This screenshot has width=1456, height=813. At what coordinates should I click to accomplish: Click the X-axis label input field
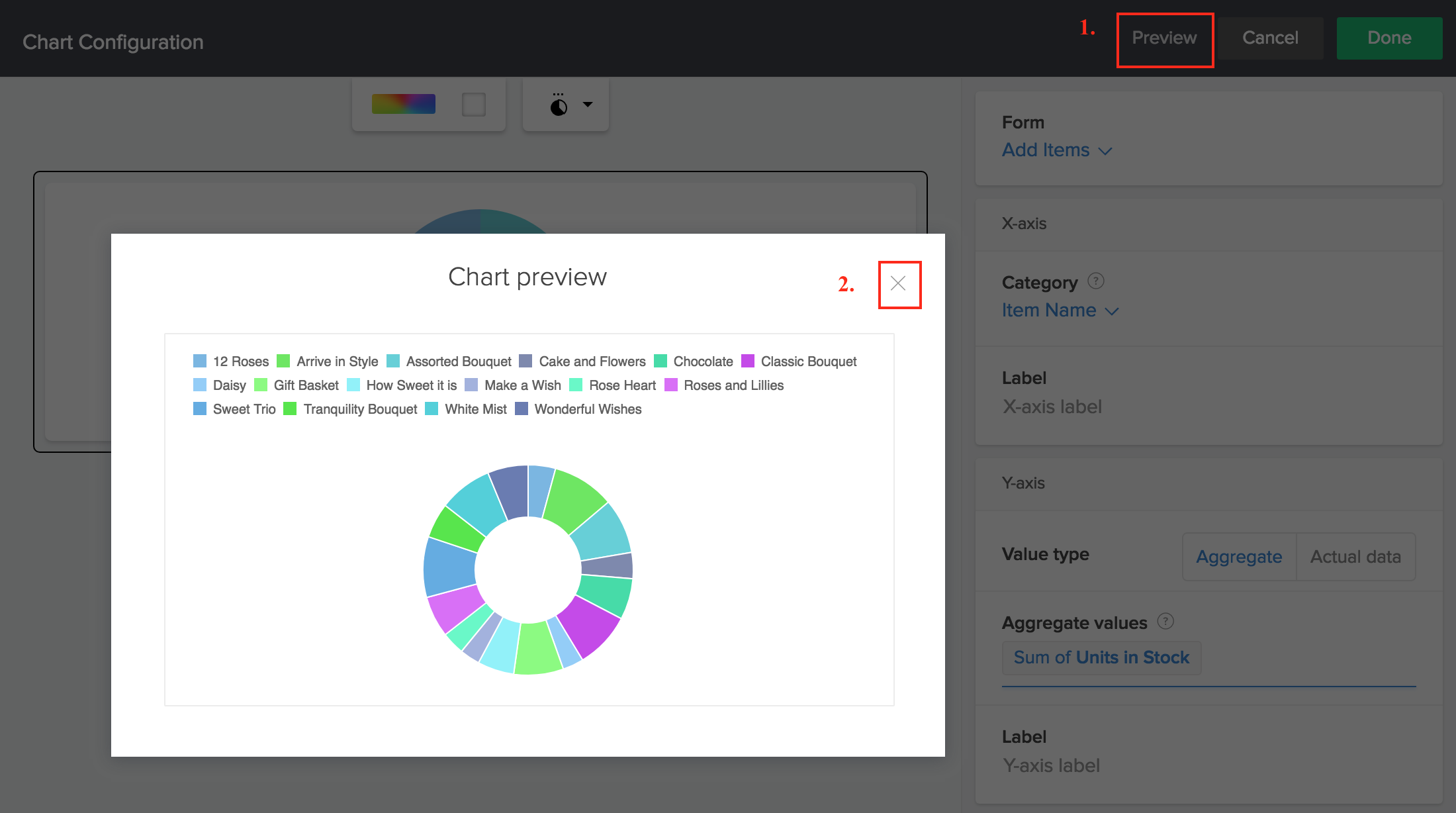[x=1125, y=406]
